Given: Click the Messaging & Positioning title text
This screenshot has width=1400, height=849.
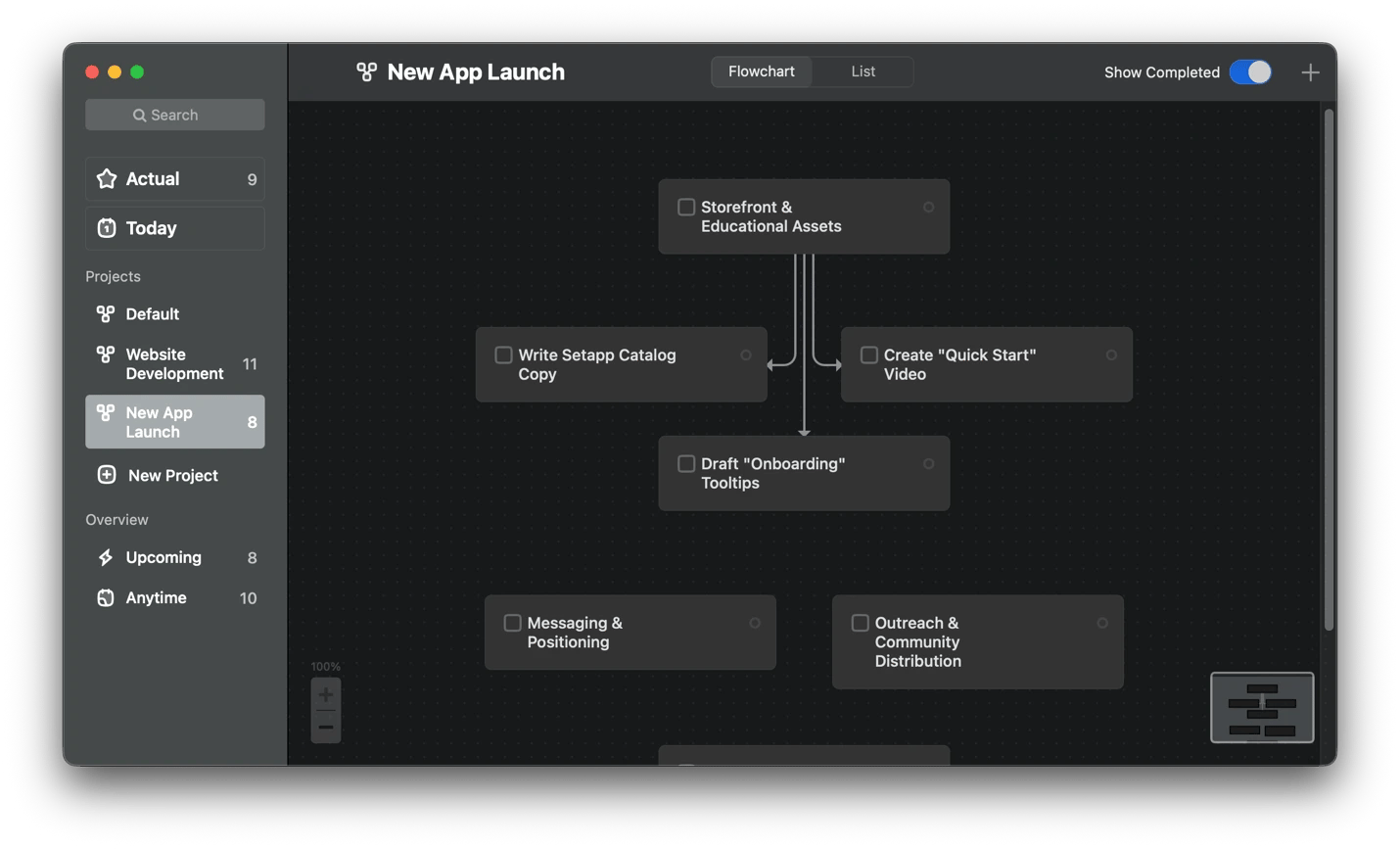Looking at the screenshot, I should (575, 633).
